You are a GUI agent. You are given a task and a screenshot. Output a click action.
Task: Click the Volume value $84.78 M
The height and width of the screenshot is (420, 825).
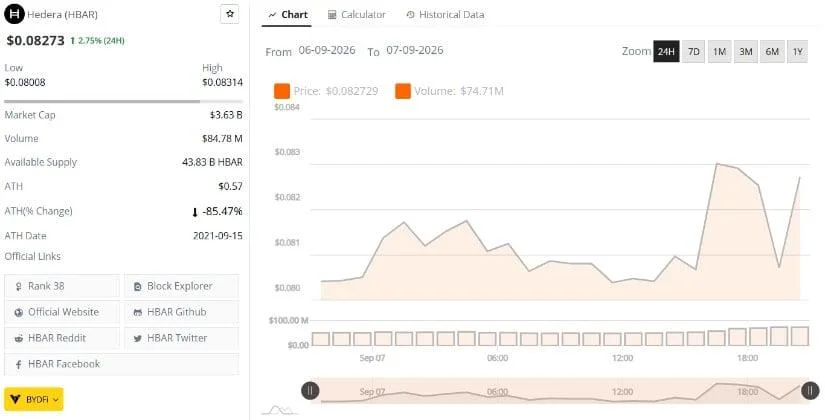click(222, 139)
